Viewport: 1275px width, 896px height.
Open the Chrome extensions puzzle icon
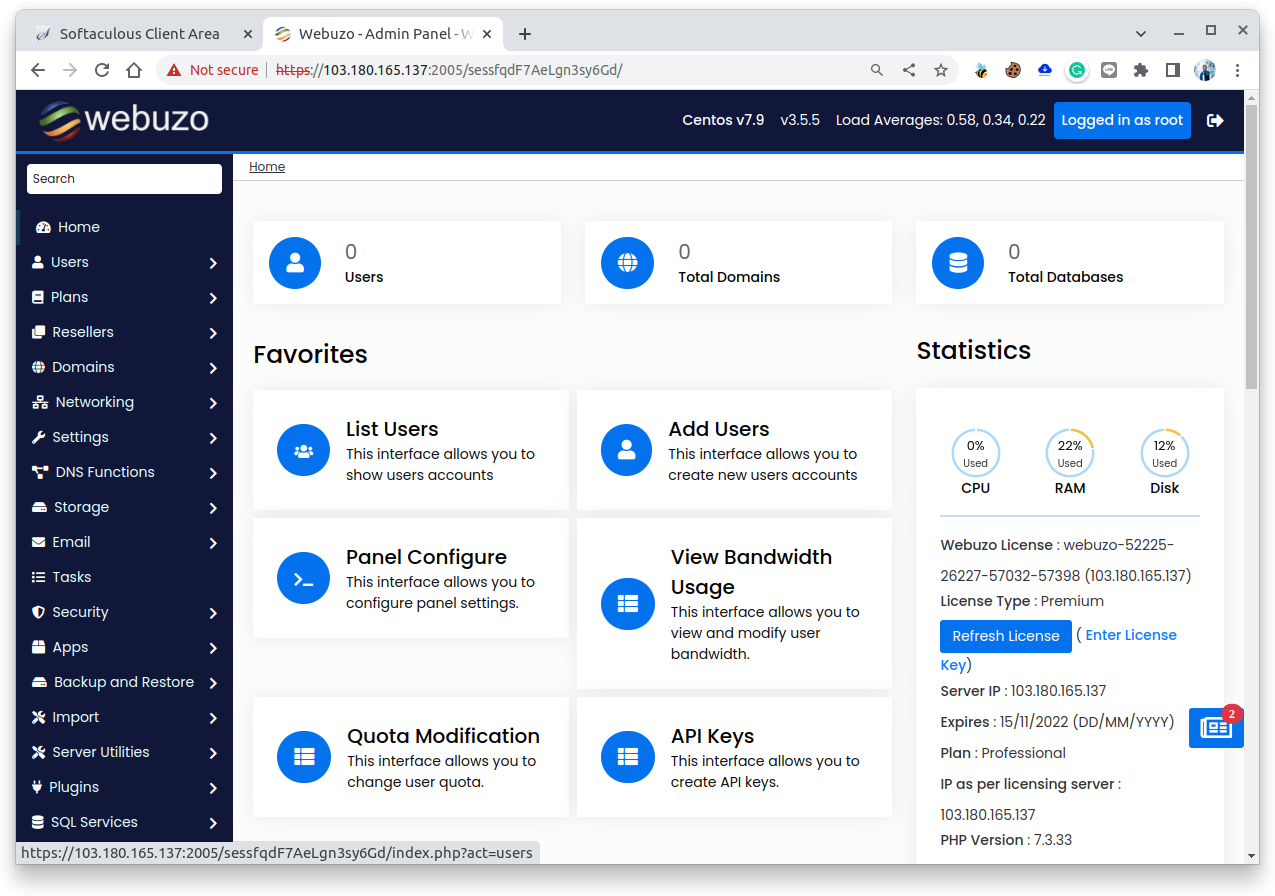click(1141, 70)
